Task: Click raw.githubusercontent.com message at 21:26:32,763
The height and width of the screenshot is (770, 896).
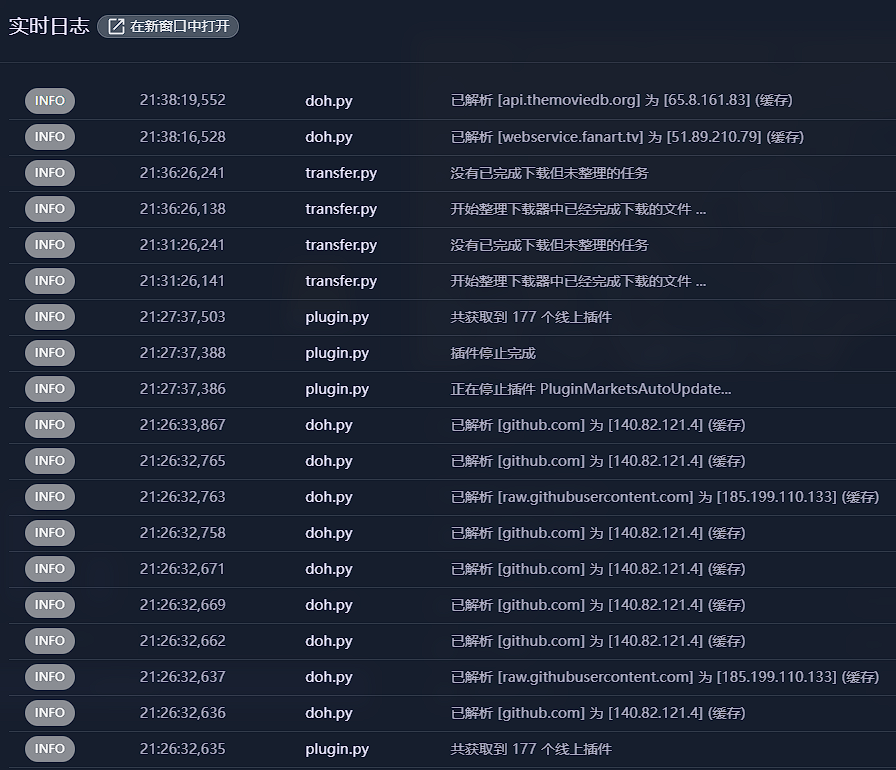Action: 665,497
